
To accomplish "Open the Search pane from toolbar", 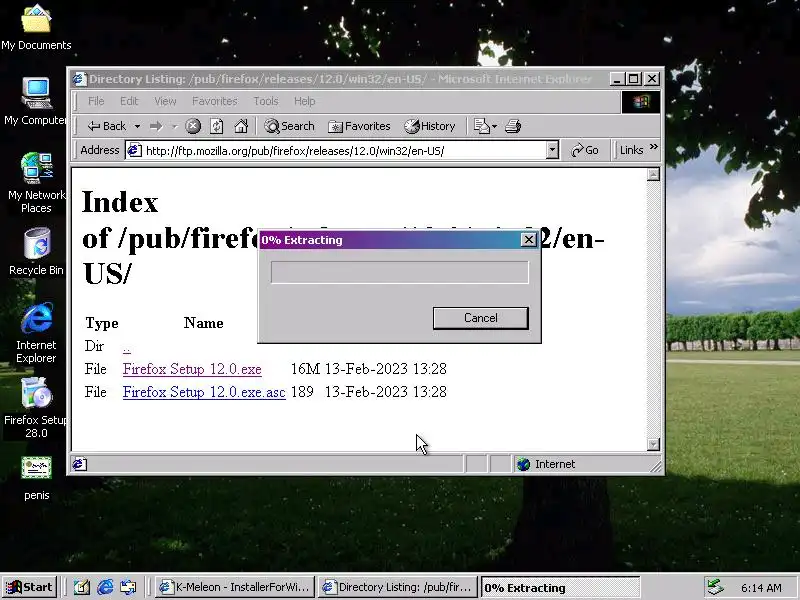I will pos(289,126).
